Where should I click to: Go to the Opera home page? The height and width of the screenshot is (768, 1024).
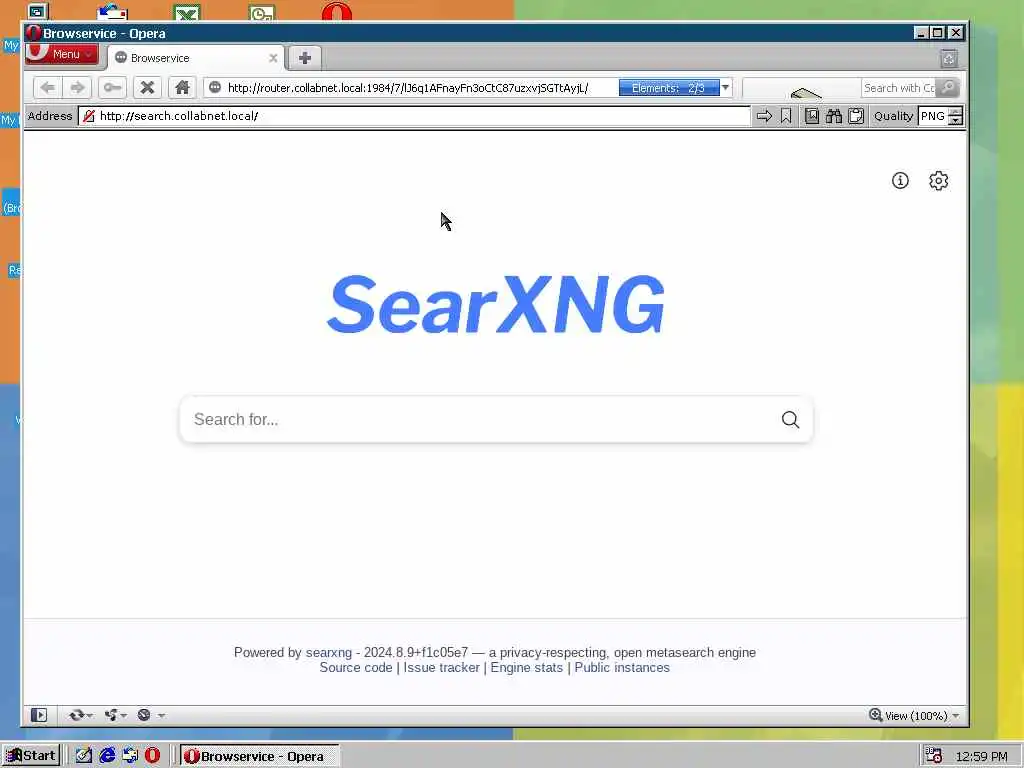(182, 88)
